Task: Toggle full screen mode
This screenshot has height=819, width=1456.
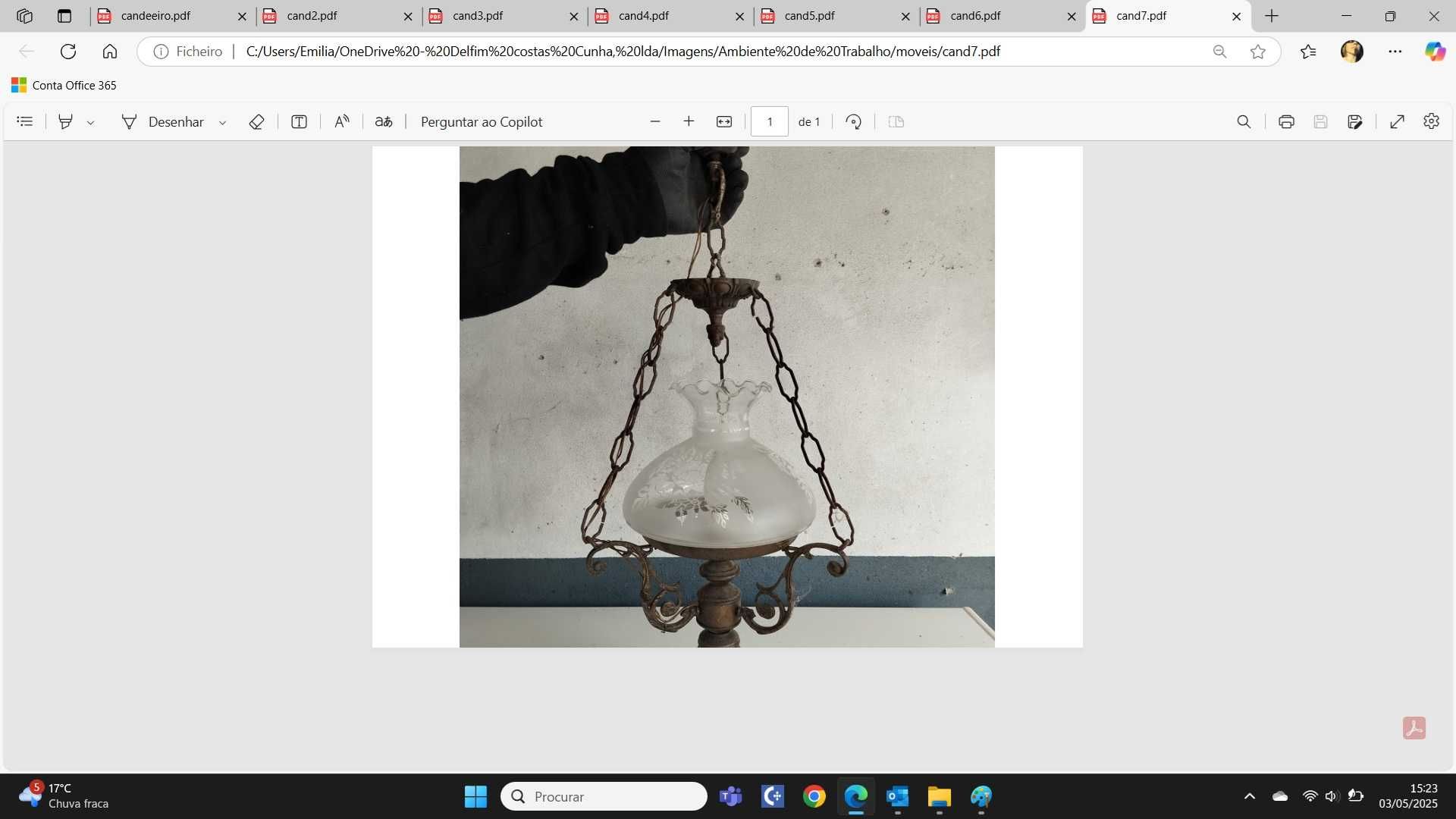Action: click(1397, 121)
